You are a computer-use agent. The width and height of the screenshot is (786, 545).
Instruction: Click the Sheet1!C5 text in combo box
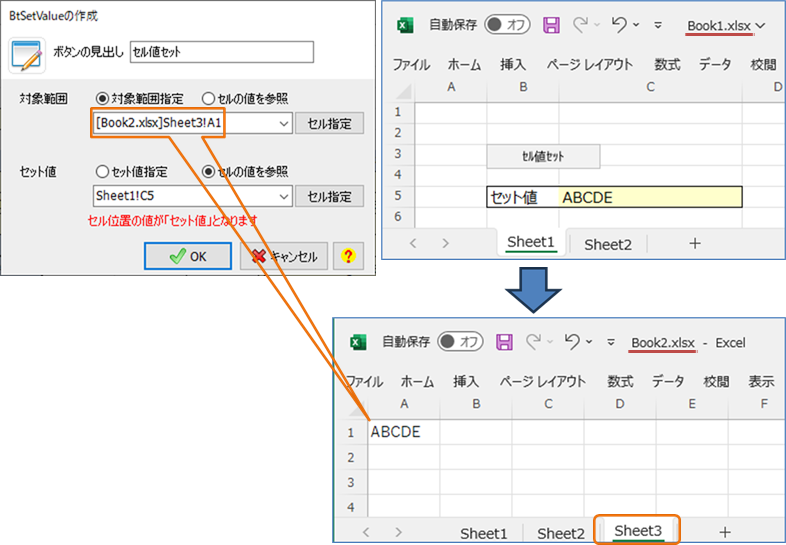(125, 196)
